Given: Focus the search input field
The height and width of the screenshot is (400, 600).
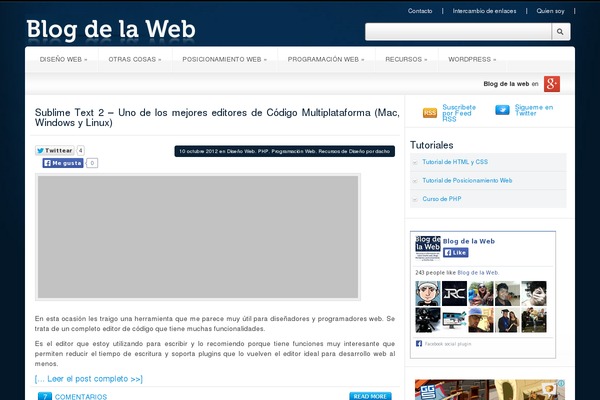Looking at the screenshot, I should pyautogui.click(x=458, y=32).
